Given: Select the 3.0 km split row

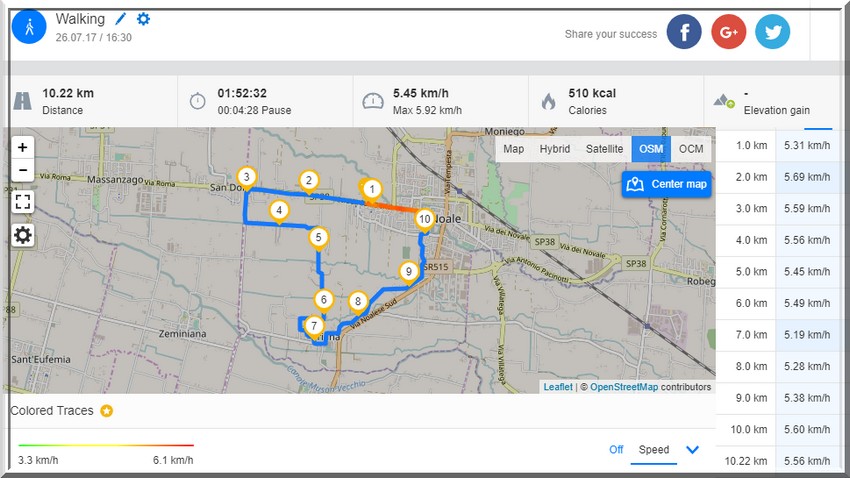Looking at the screenshot, I should point(781,209).
